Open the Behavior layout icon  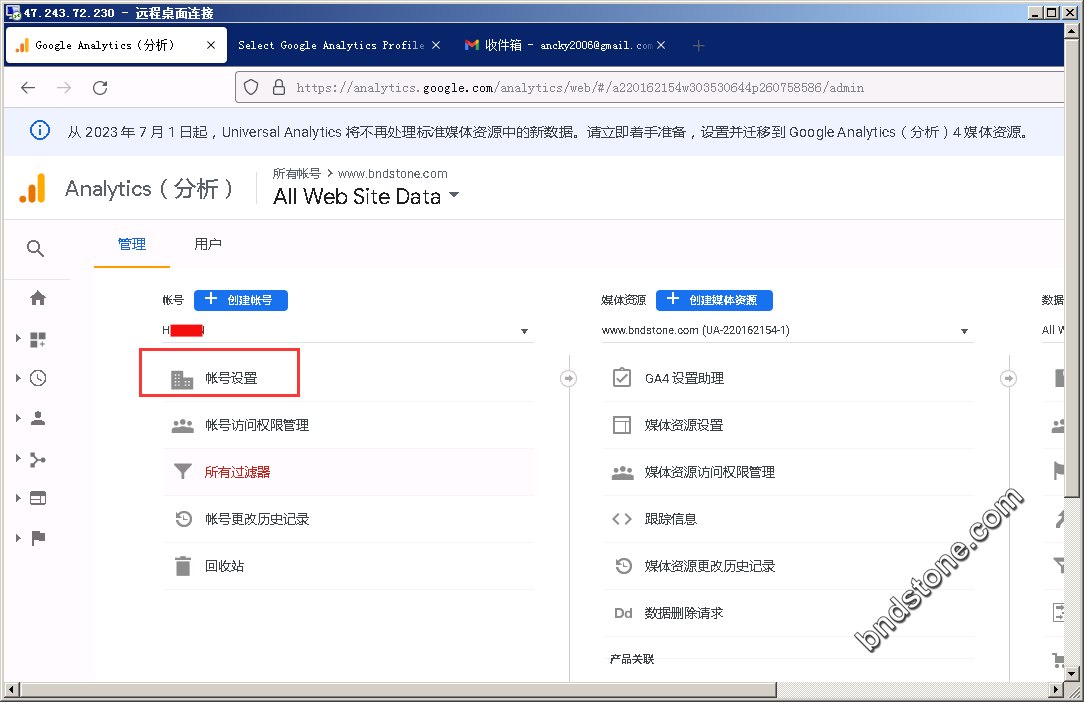tap(38, 498)
